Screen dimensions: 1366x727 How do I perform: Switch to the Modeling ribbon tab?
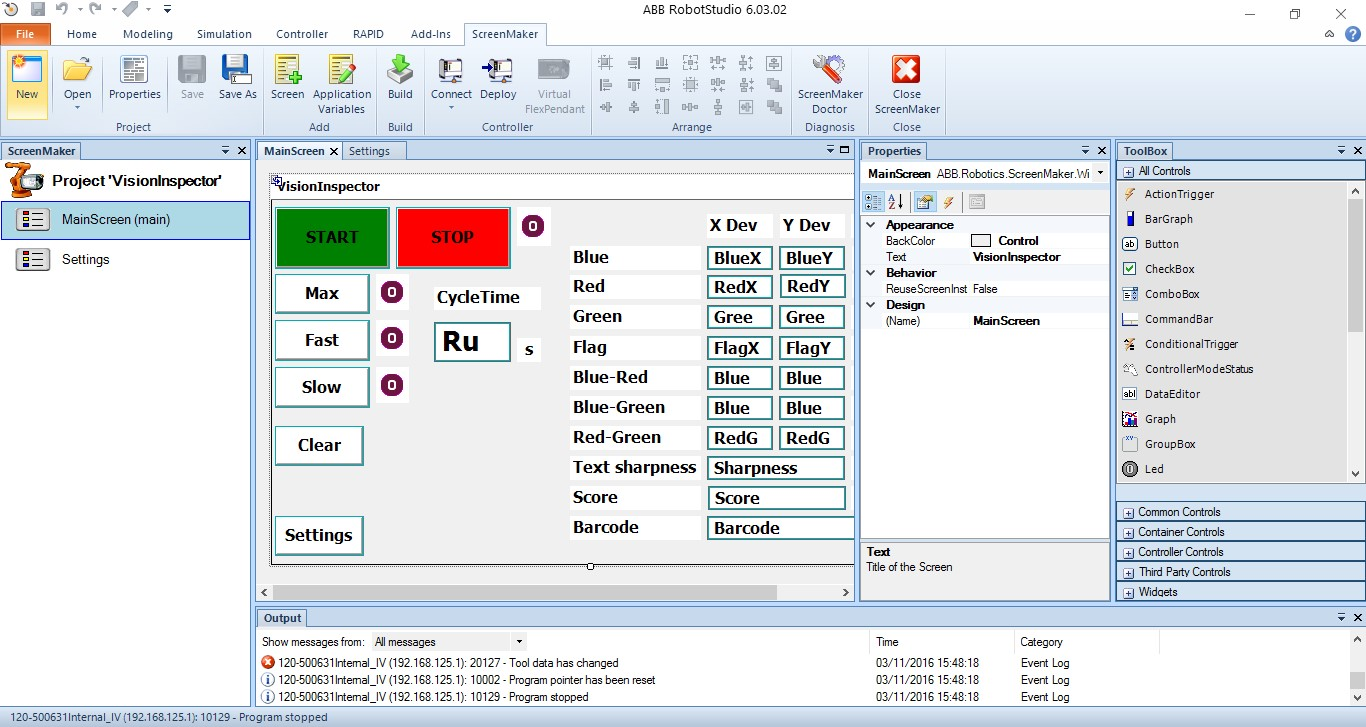tap(148, 34)
